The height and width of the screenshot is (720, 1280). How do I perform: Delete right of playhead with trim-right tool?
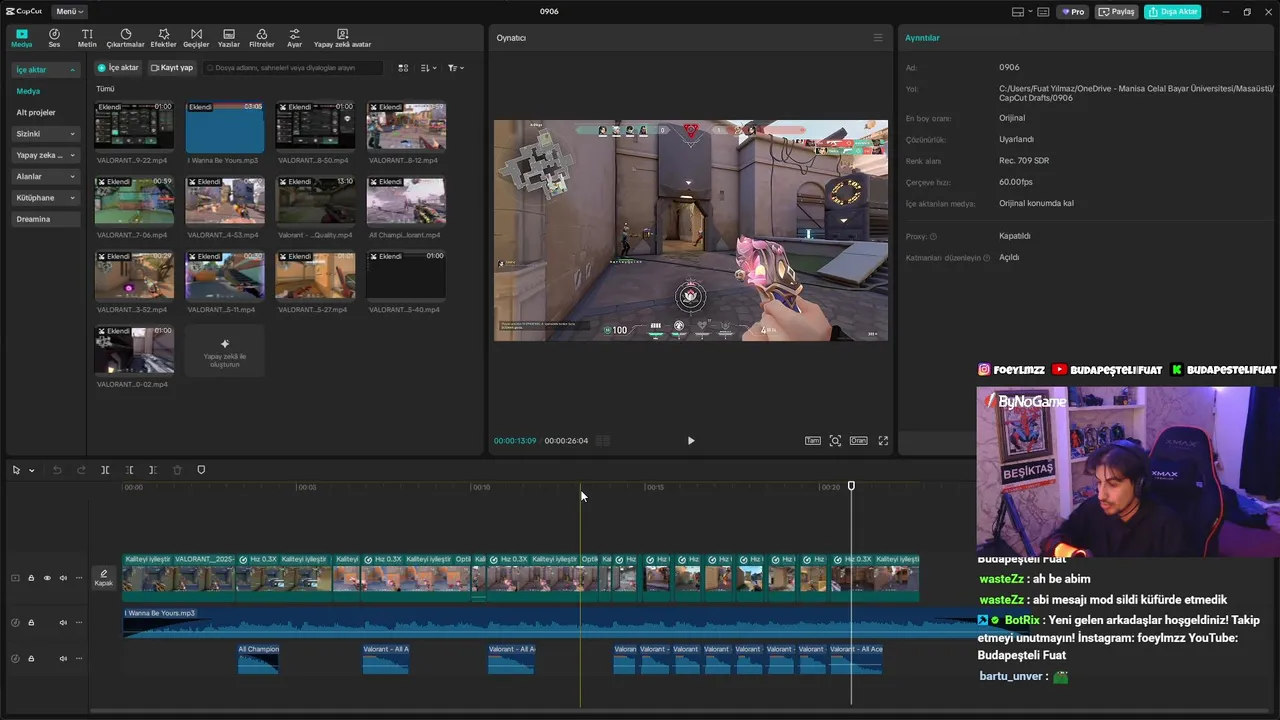point(153,470)
